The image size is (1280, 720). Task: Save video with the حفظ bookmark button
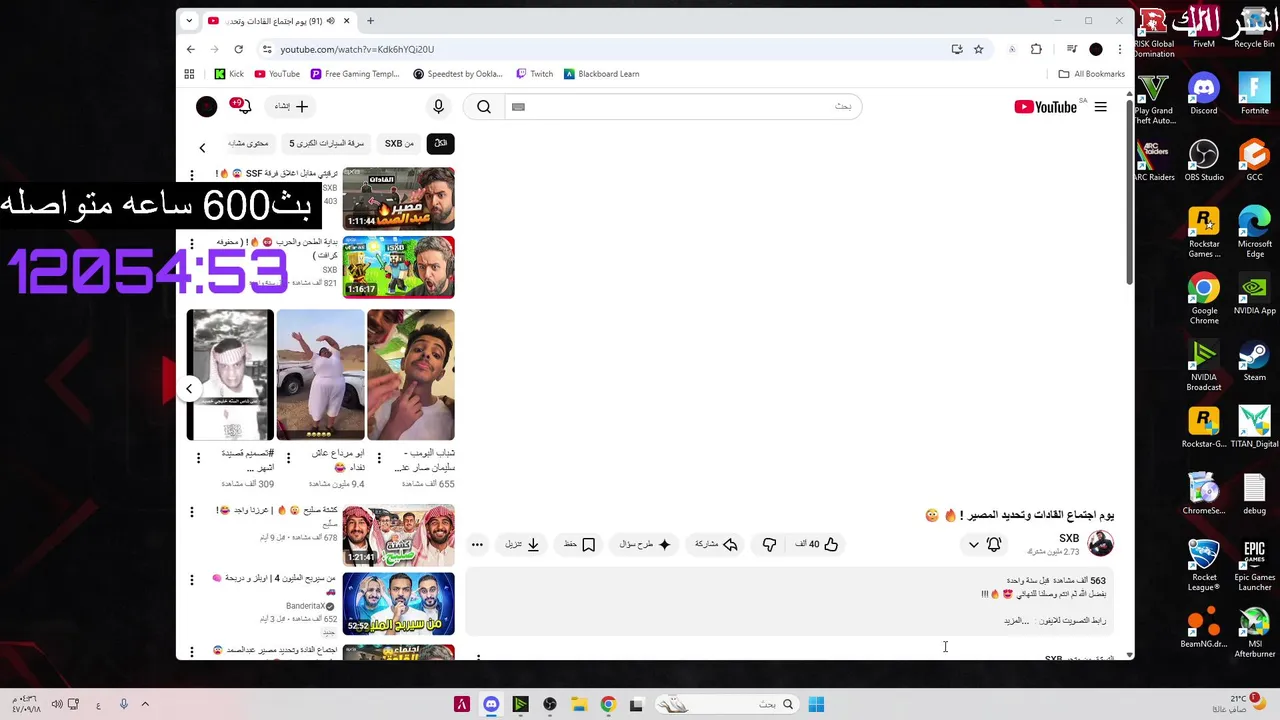[579, 544]
